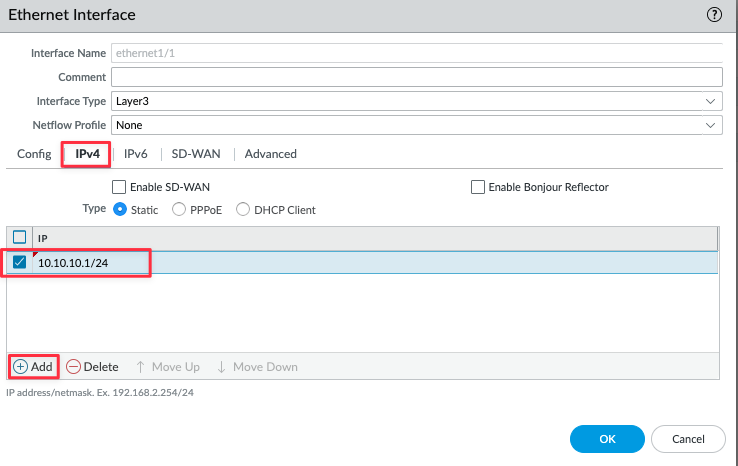Enable the Bonjour Reflector checkbox
738x466 pixels.
(478, 187)
